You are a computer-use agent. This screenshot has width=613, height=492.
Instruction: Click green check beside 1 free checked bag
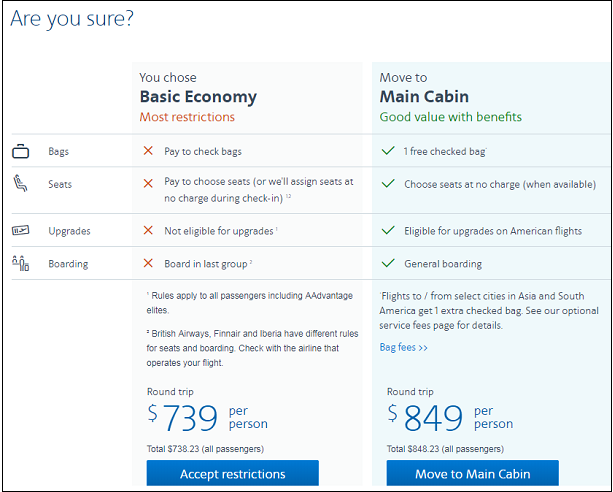point(388,152)
